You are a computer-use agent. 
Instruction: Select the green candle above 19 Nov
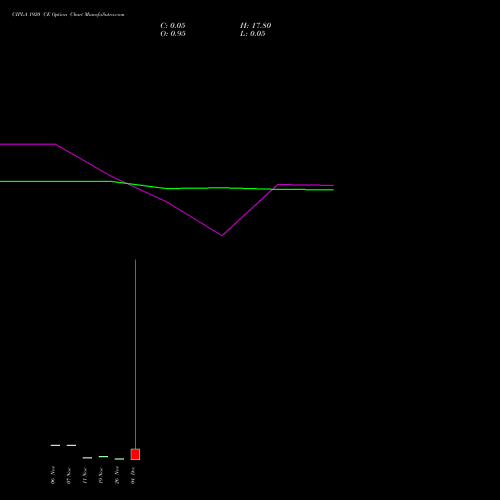(103, 456)
